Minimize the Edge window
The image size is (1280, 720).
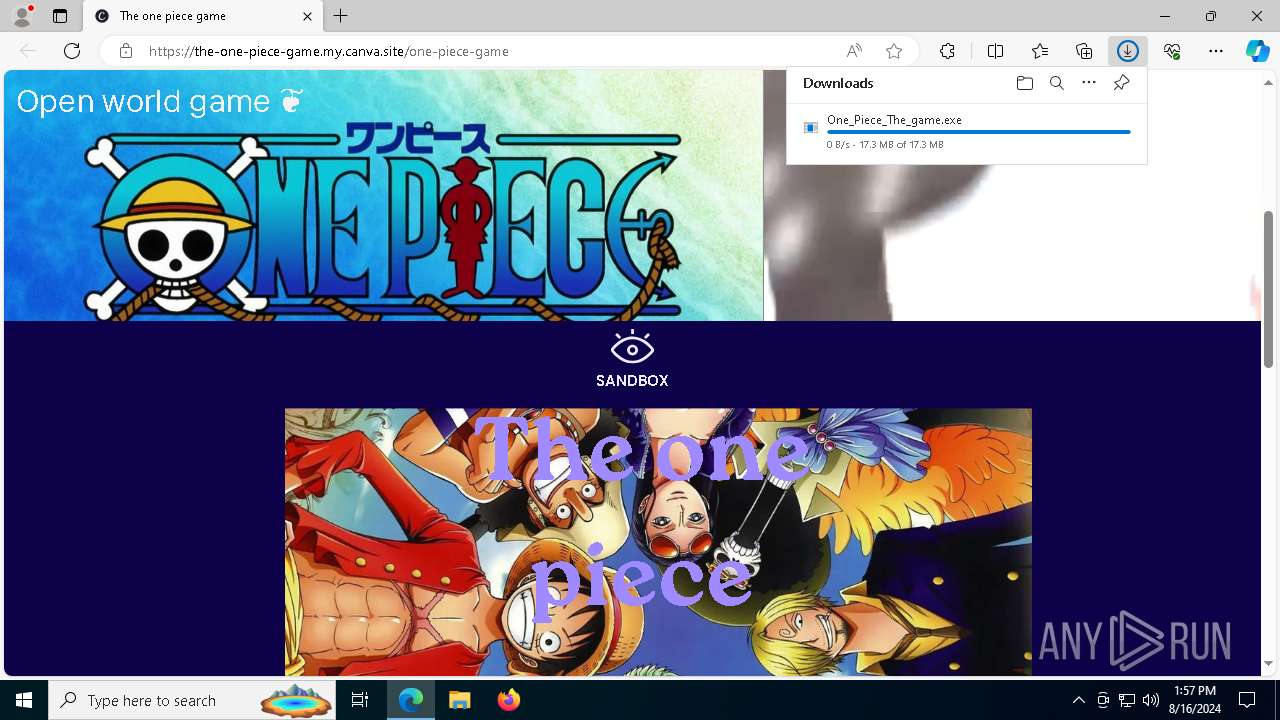pyautogui.click(x=1165, y=16)
